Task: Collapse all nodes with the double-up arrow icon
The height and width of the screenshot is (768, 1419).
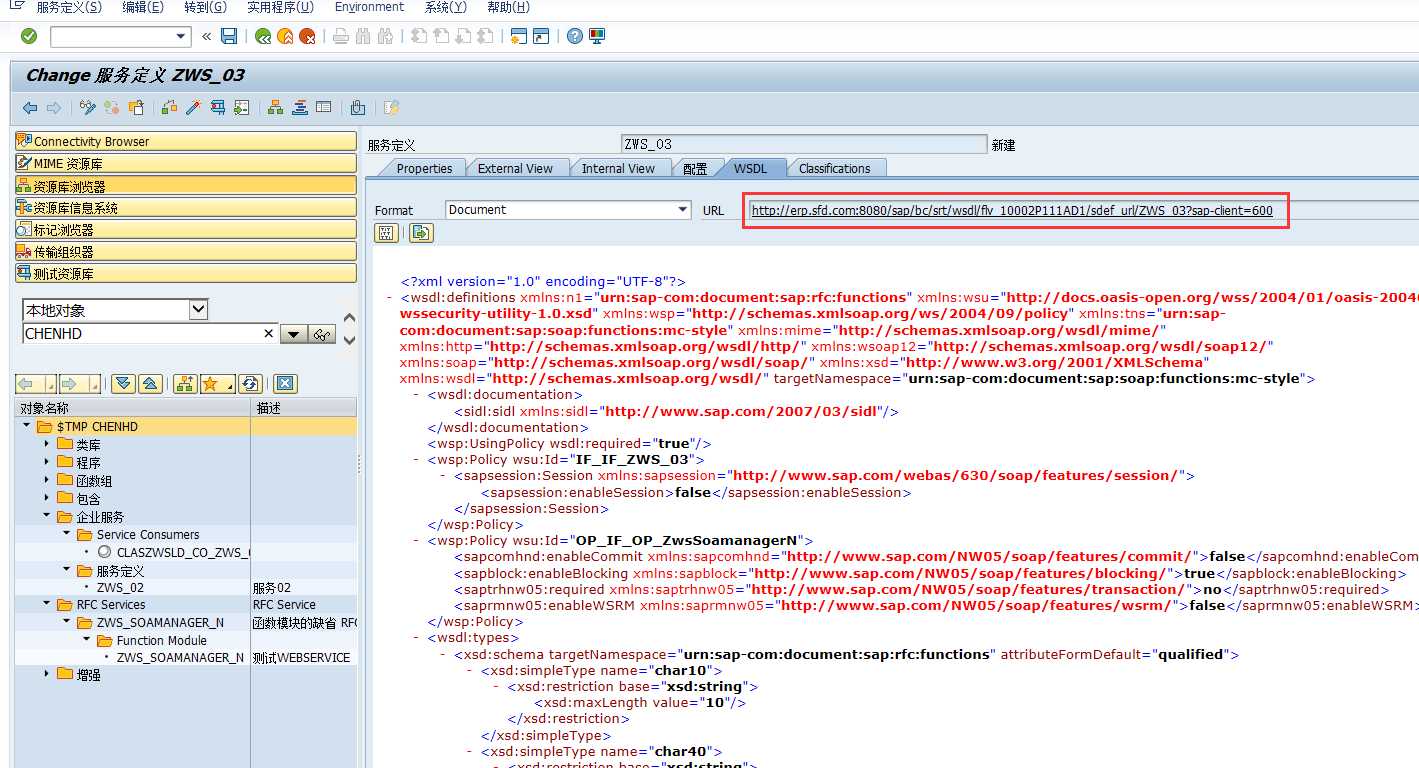Action: pos(149,383)
